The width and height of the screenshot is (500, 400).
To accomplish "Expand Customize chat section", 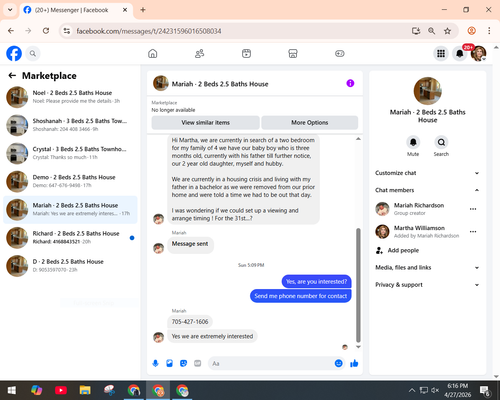I will click(x=427, y=173).
